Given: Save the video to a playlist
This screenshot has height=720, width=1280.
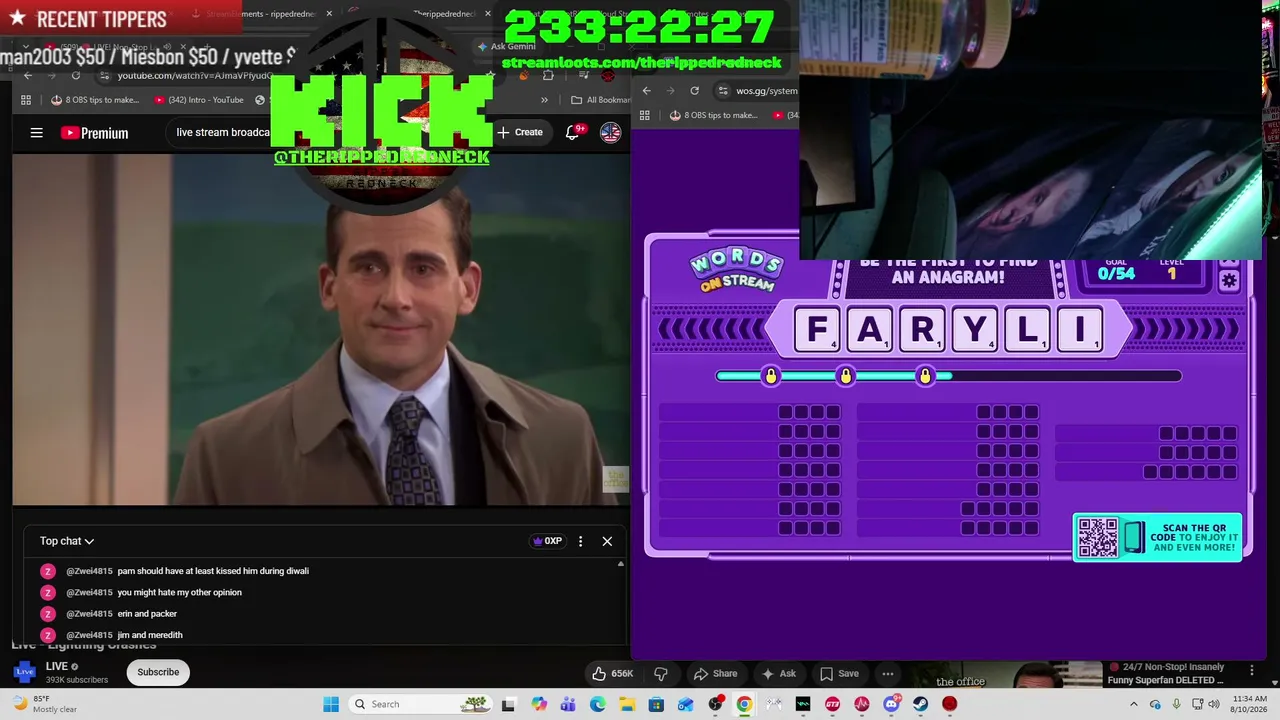Looking at the screenshot, I should point(838,673).
